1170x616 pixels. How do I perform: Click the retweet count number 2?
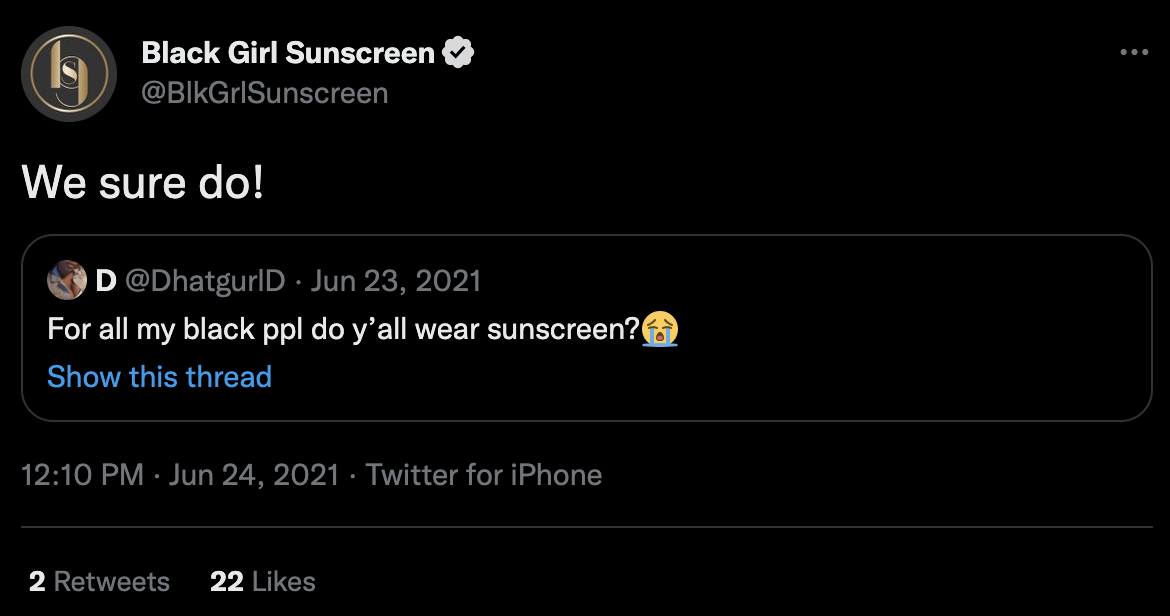coord(37,582)
